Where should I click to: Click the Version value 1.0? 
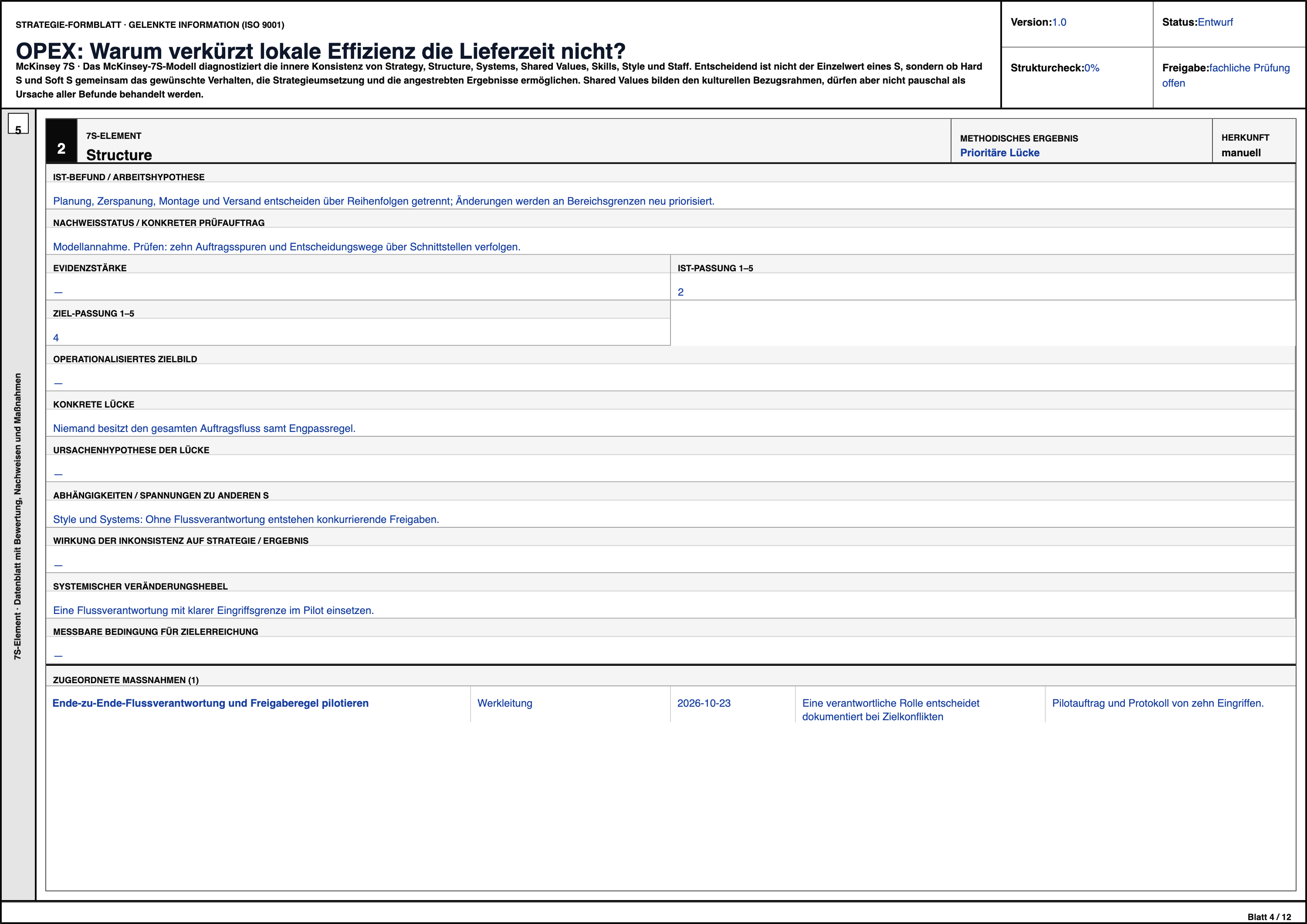[x=1059, y=22]
